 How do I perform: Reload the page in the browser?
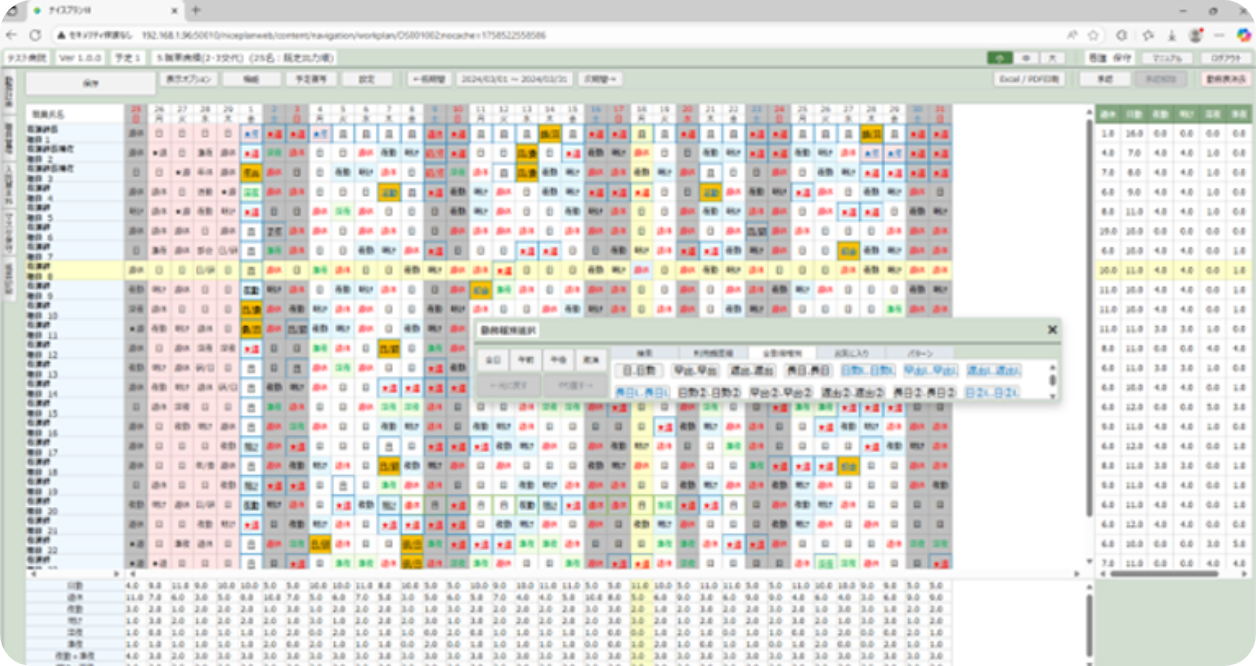[35, 34]
